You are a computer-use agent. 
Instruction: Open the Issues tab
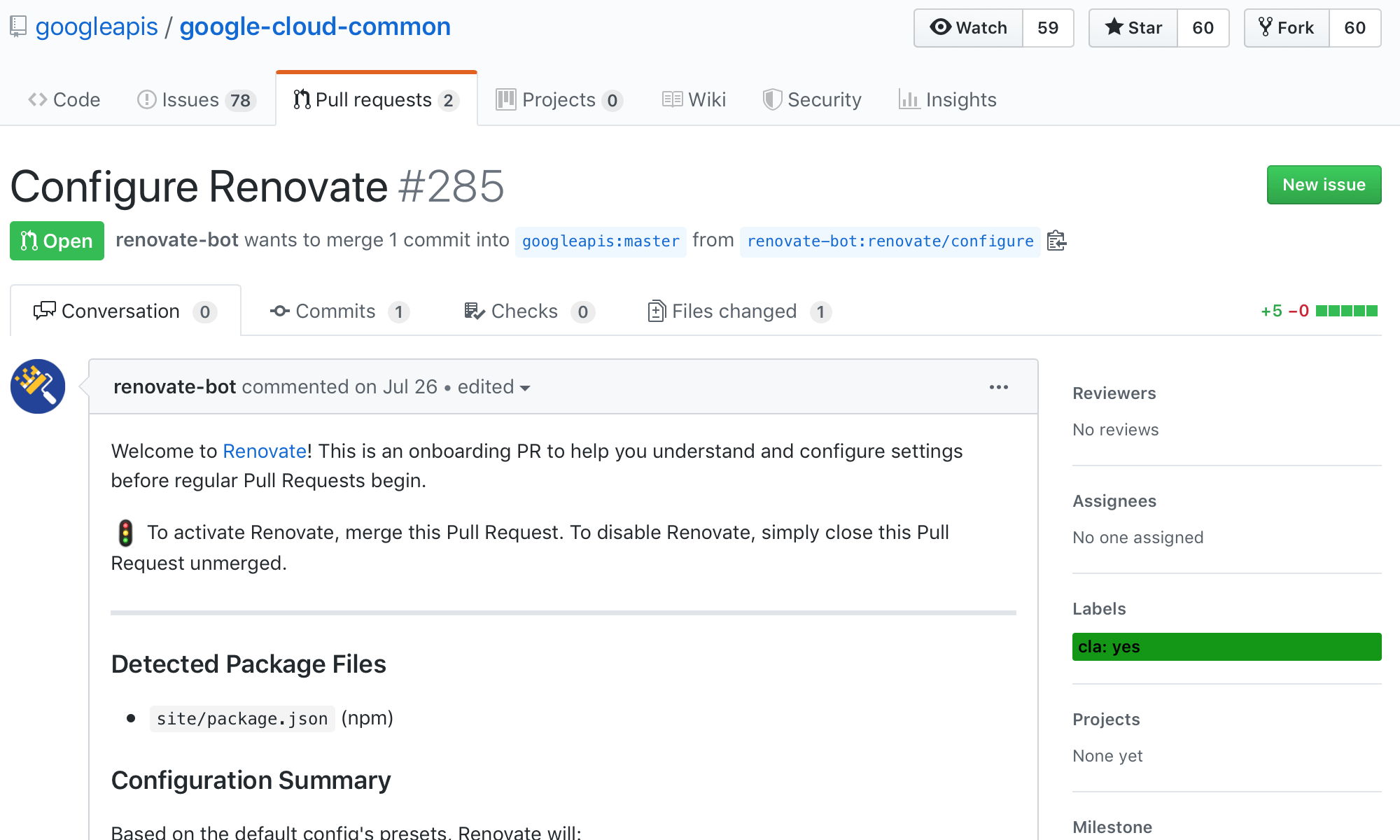tap(196, 100)
